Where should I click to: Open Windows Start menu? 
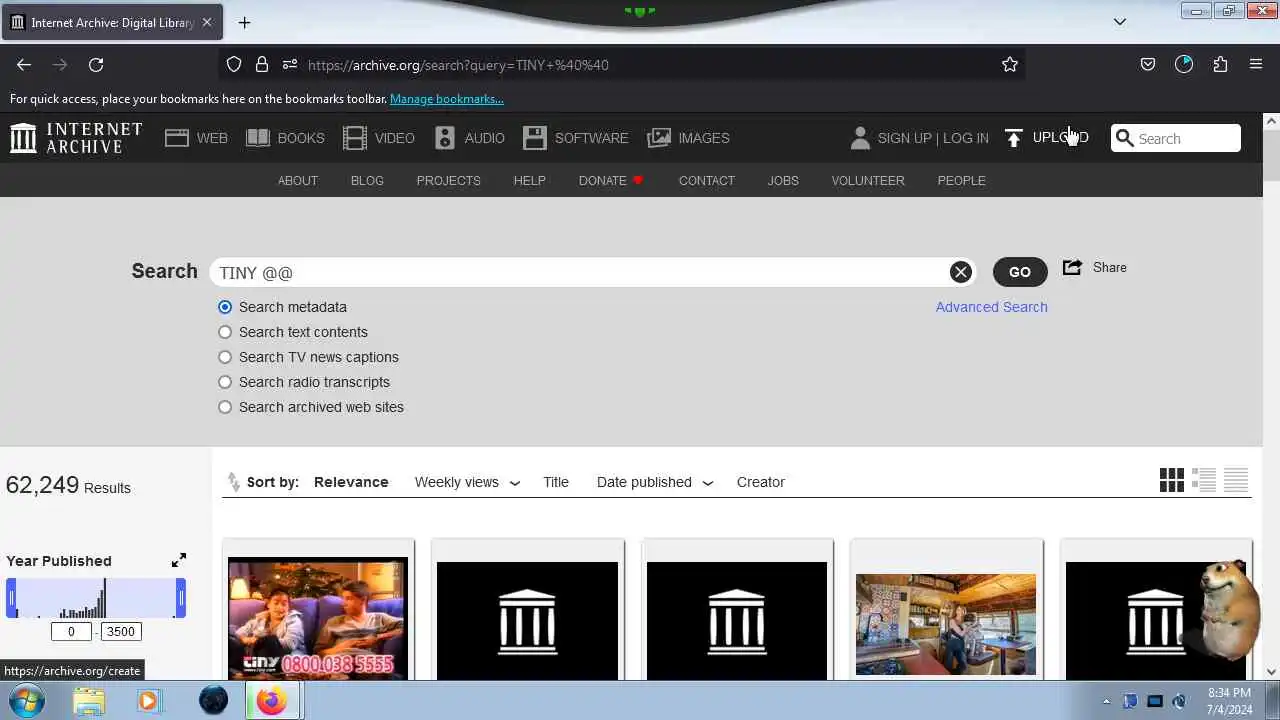pyautogui.click(x=27, y=701)
